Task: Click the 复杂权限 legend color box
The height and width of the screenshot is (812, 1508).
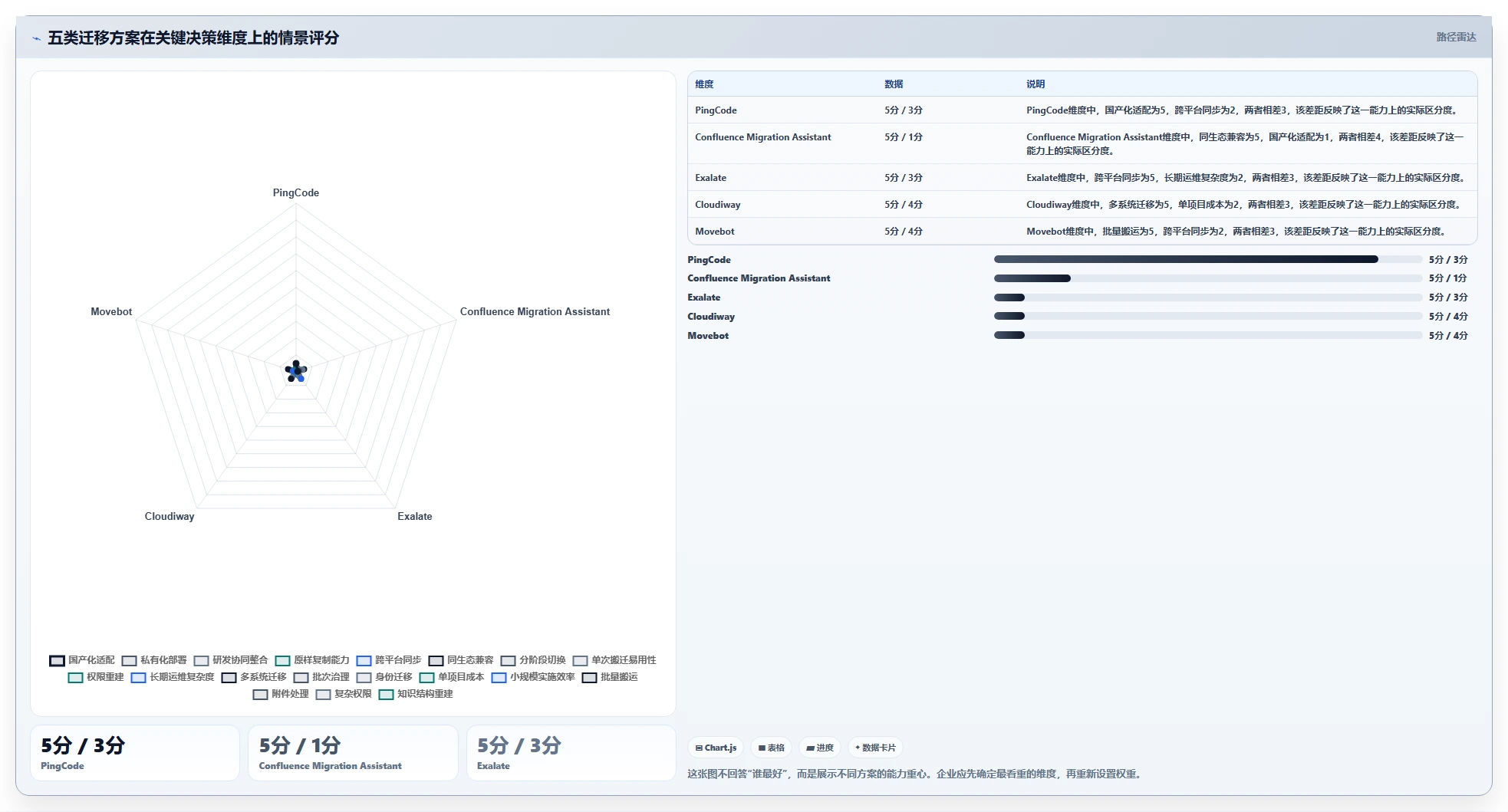Action: (x=324, y=694)
